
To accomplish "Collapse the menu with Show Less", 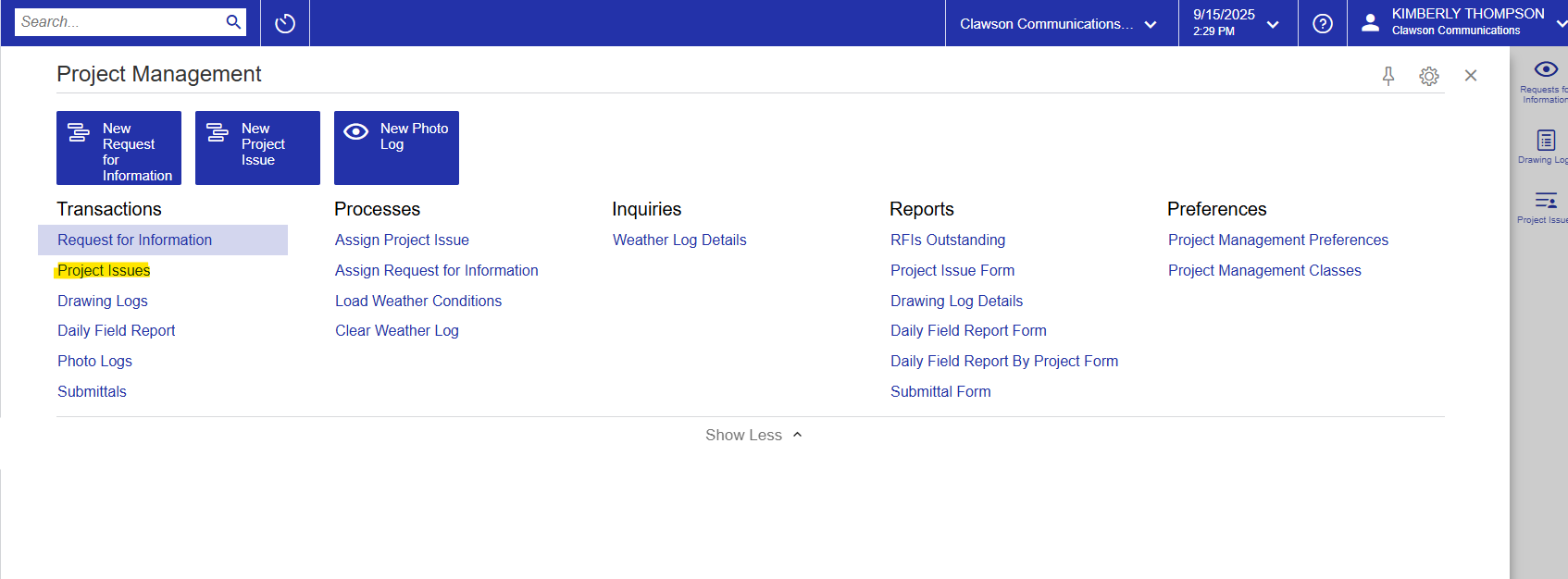I will tap(753, 435).
